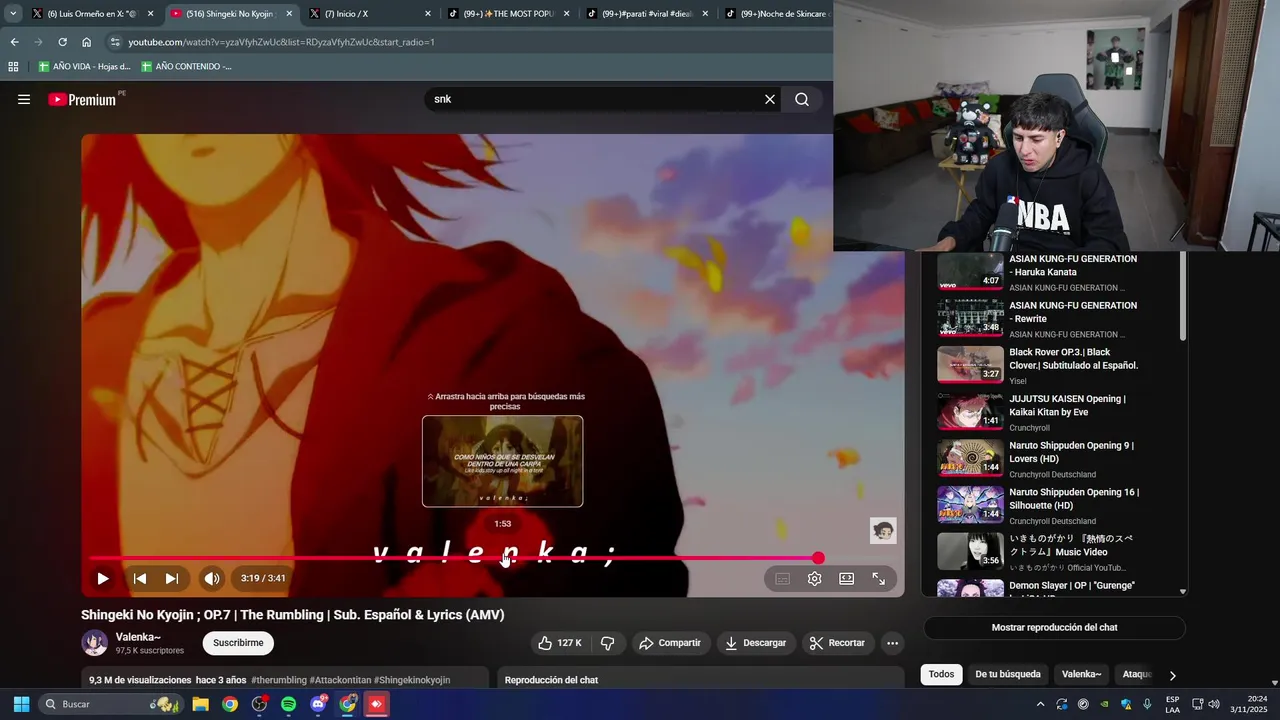Dislike the video with thumbs down

(x=607, y=643)
